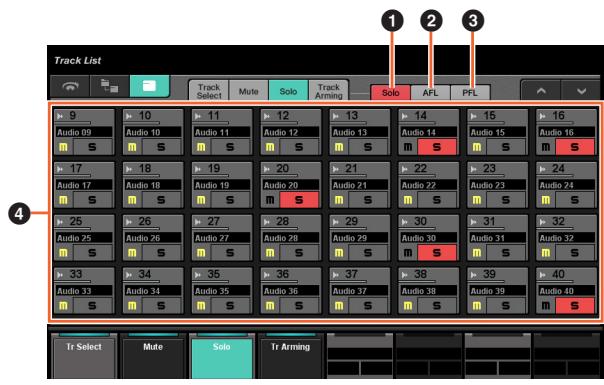Solo track Audio 25

click(x=92, y=252)
